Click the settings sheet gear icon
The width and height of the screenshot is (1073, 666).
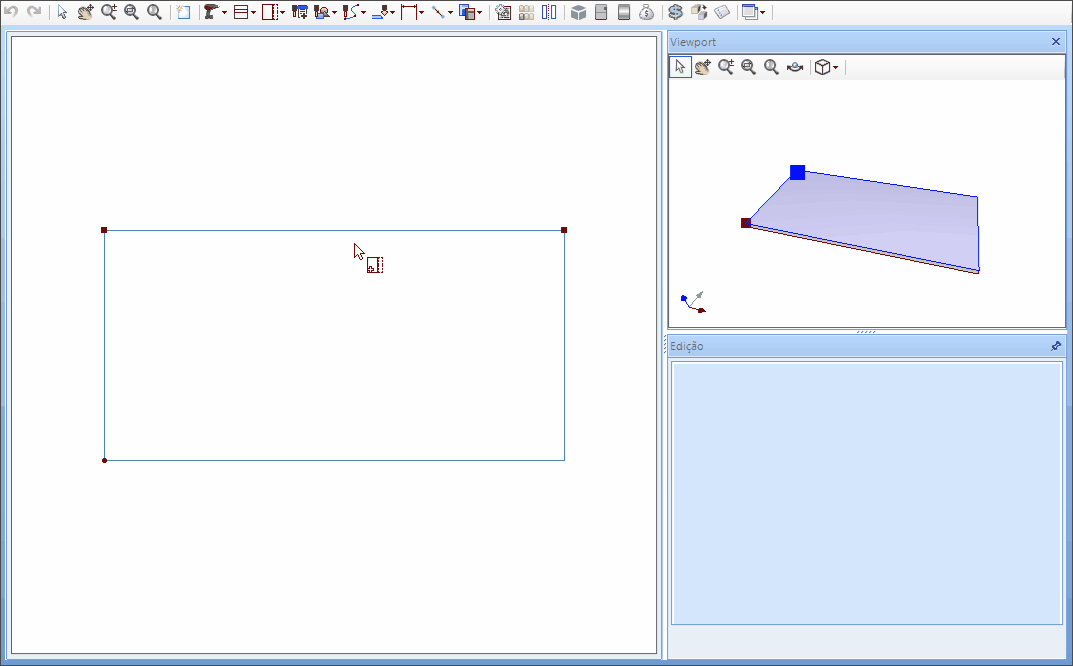pyautogui.click(x=503, y=12)
